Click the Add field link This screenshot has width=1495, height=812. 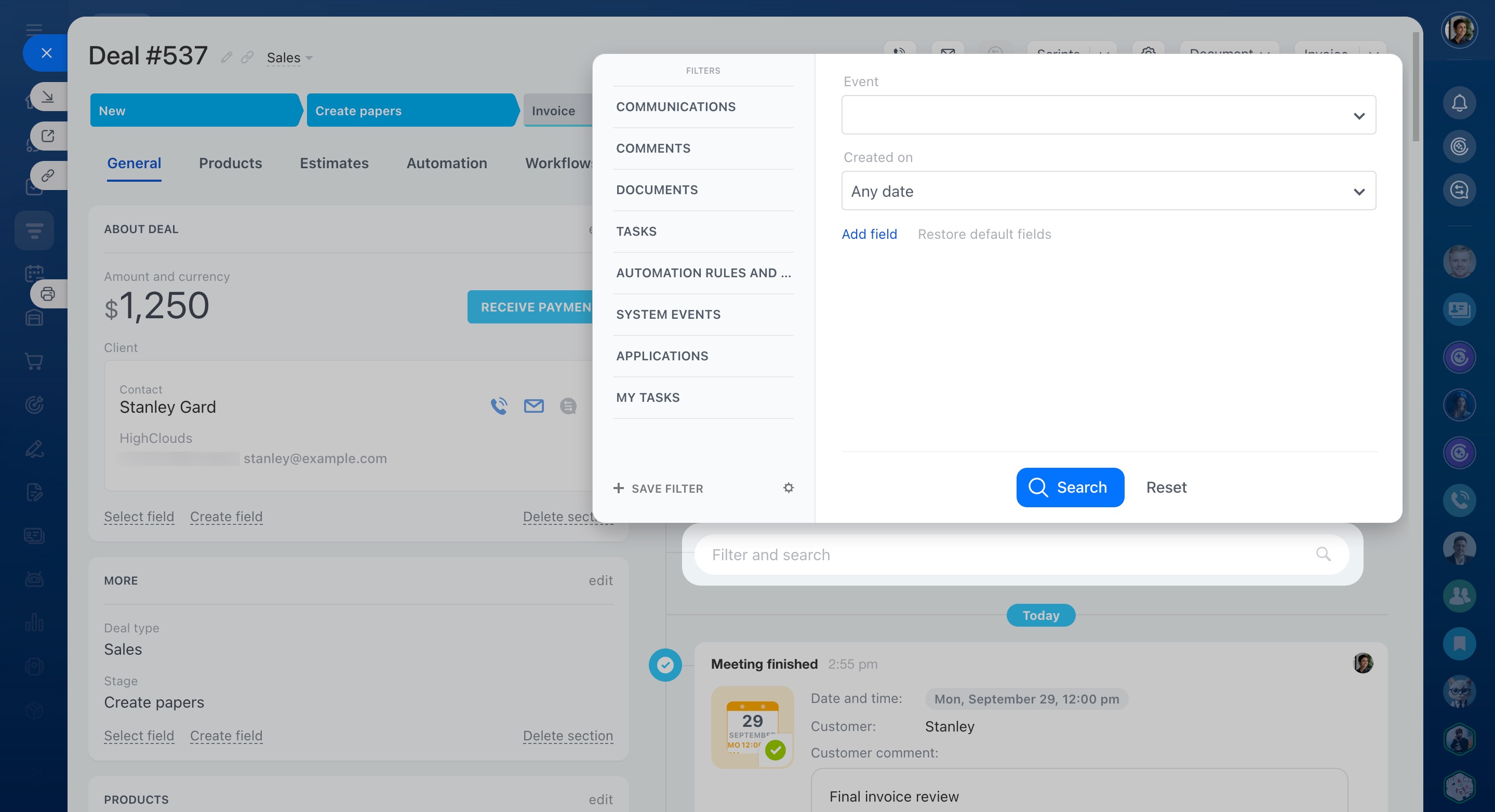[869, 234]
